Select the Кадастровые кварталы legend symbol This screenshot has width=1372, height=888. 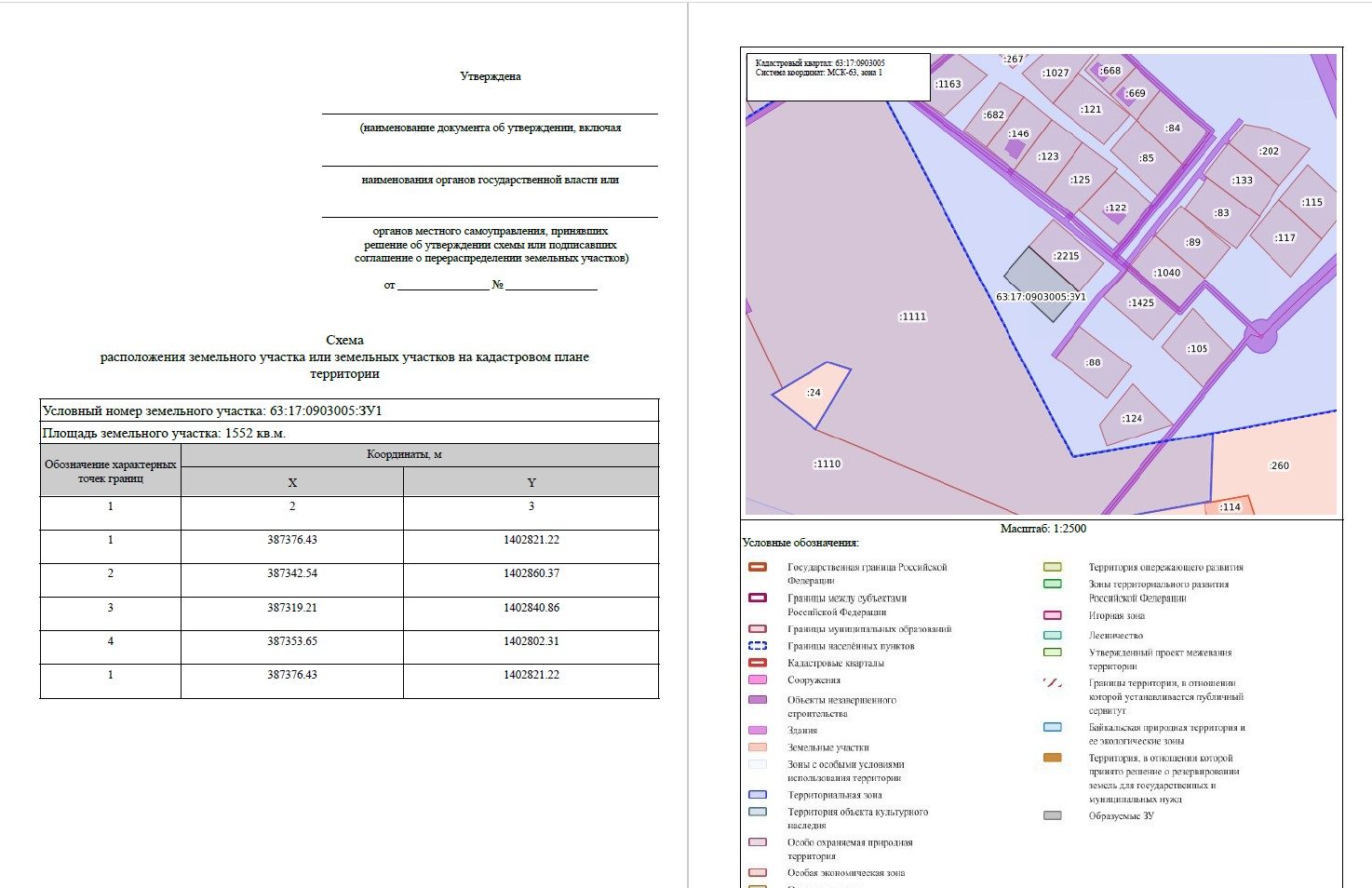click(x=758, y=663)
